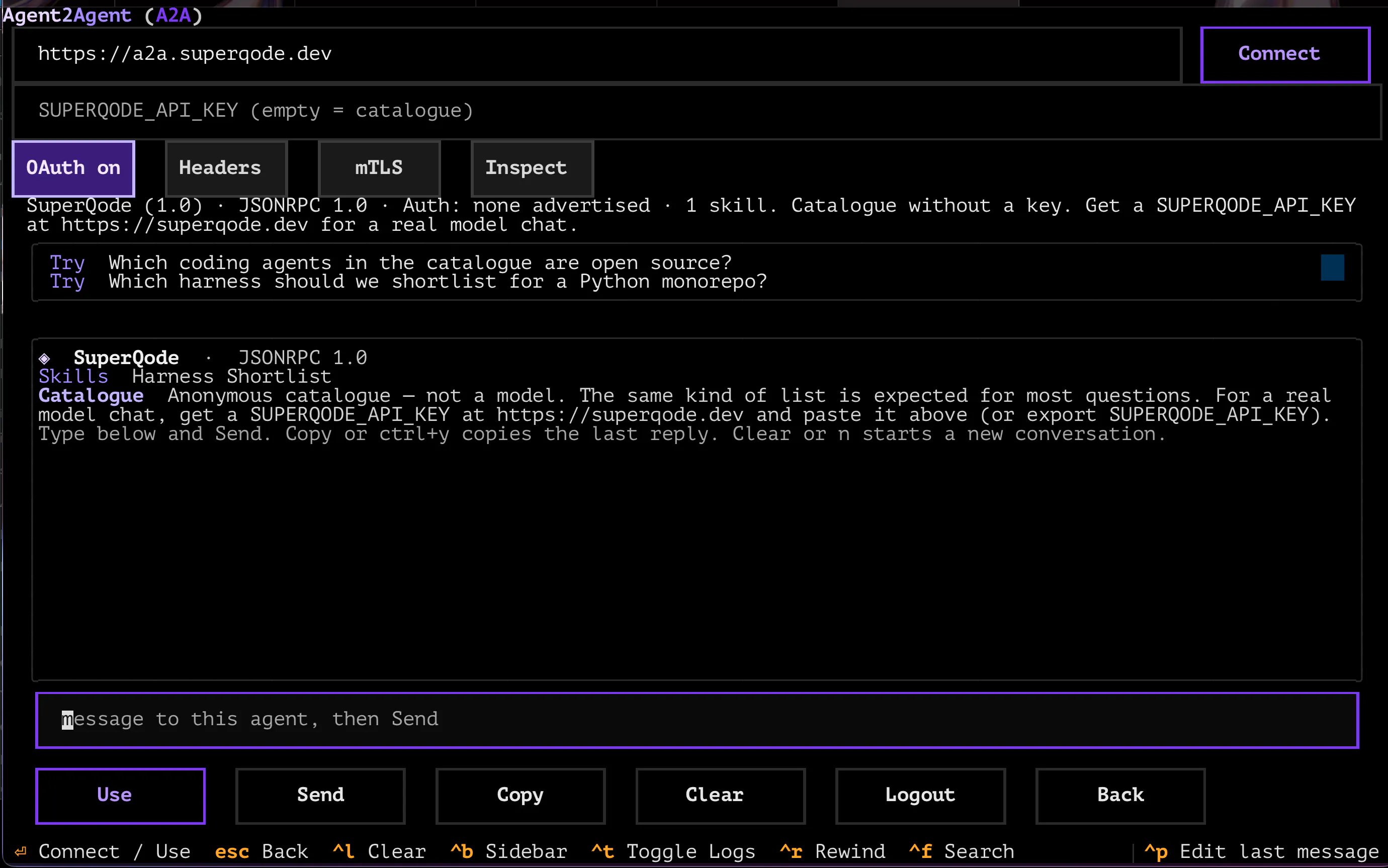Click the ^p Edit last message shortcut
The image size is (1388, 868).
1261,852
